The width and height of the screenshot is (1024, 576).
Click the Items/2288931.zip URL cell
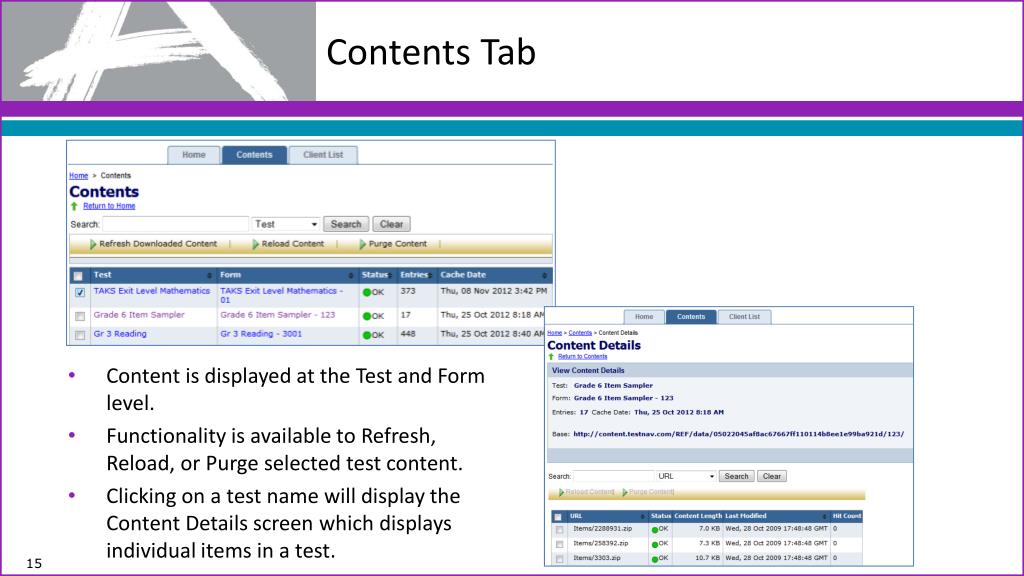[602, 529]
